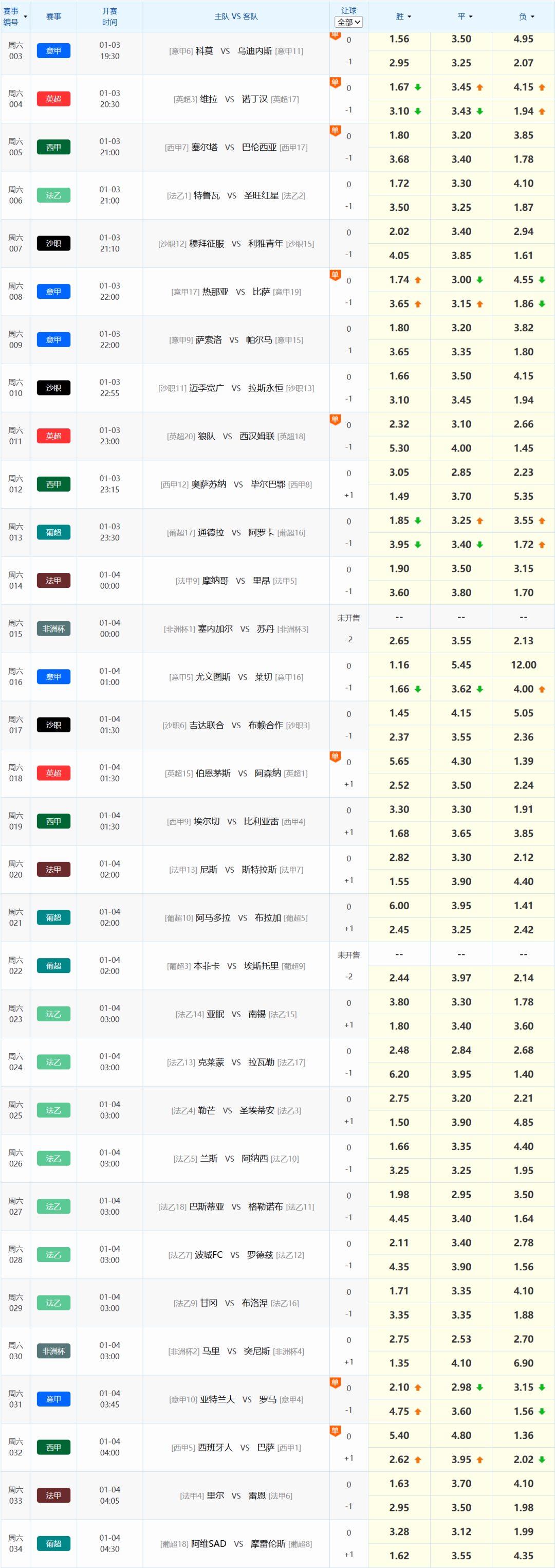This screenshot has width=555, height=1568.
Task: Open home team 科莫 link
Action: click(205, 51)
